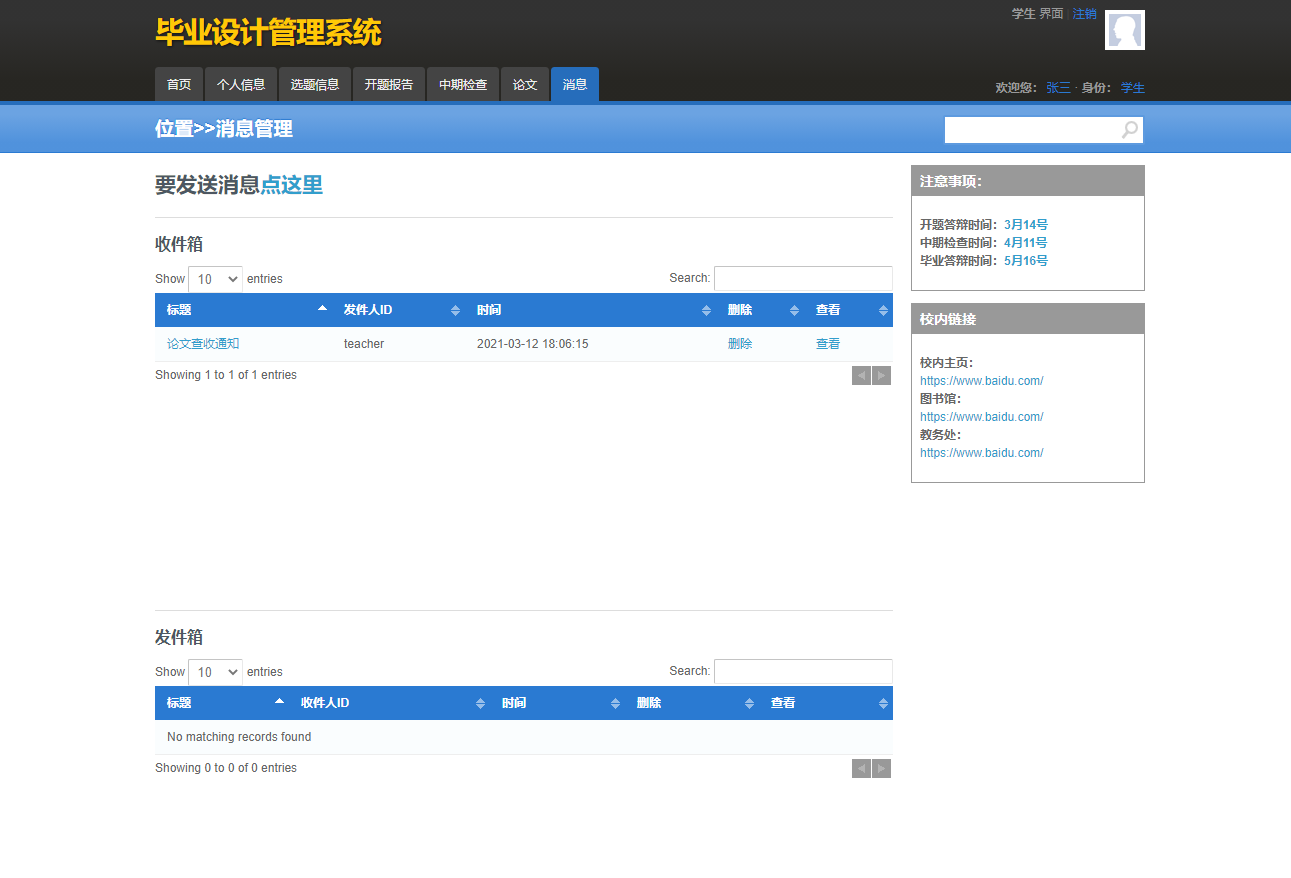Visit the 图书馆 baidu link
The width and height of the screenshot is (1291, 878).
(x=981, y=416)
